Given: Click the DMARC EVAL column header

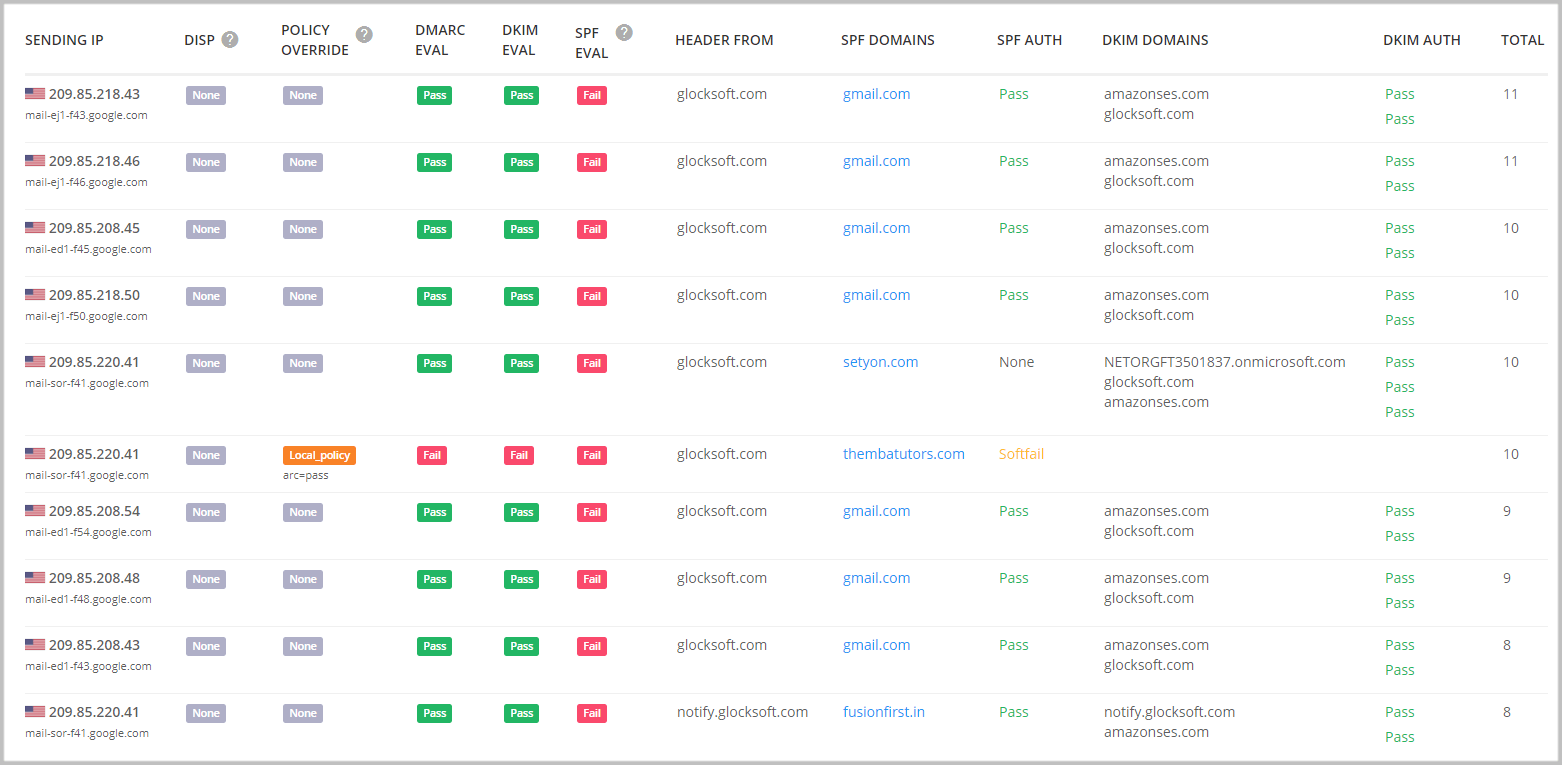Looking at the screenshot, I should (x=440, y=40).
